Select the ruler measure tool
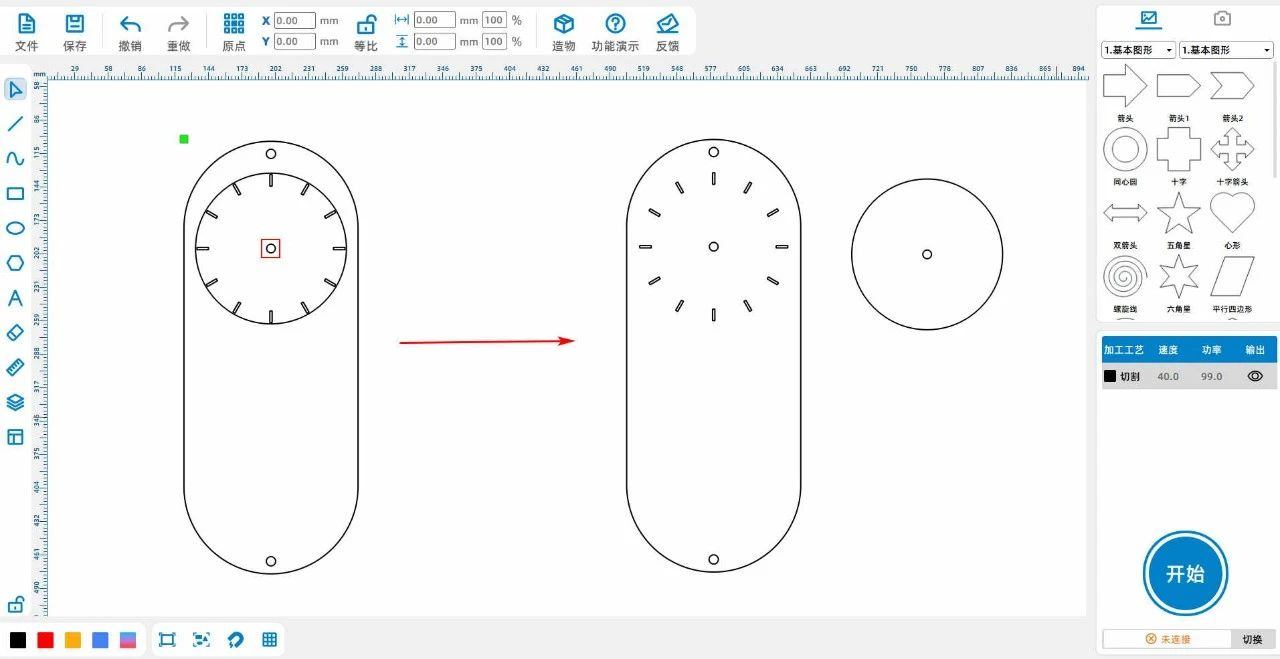The image size is (1280, 659). [x=15, y=367]
